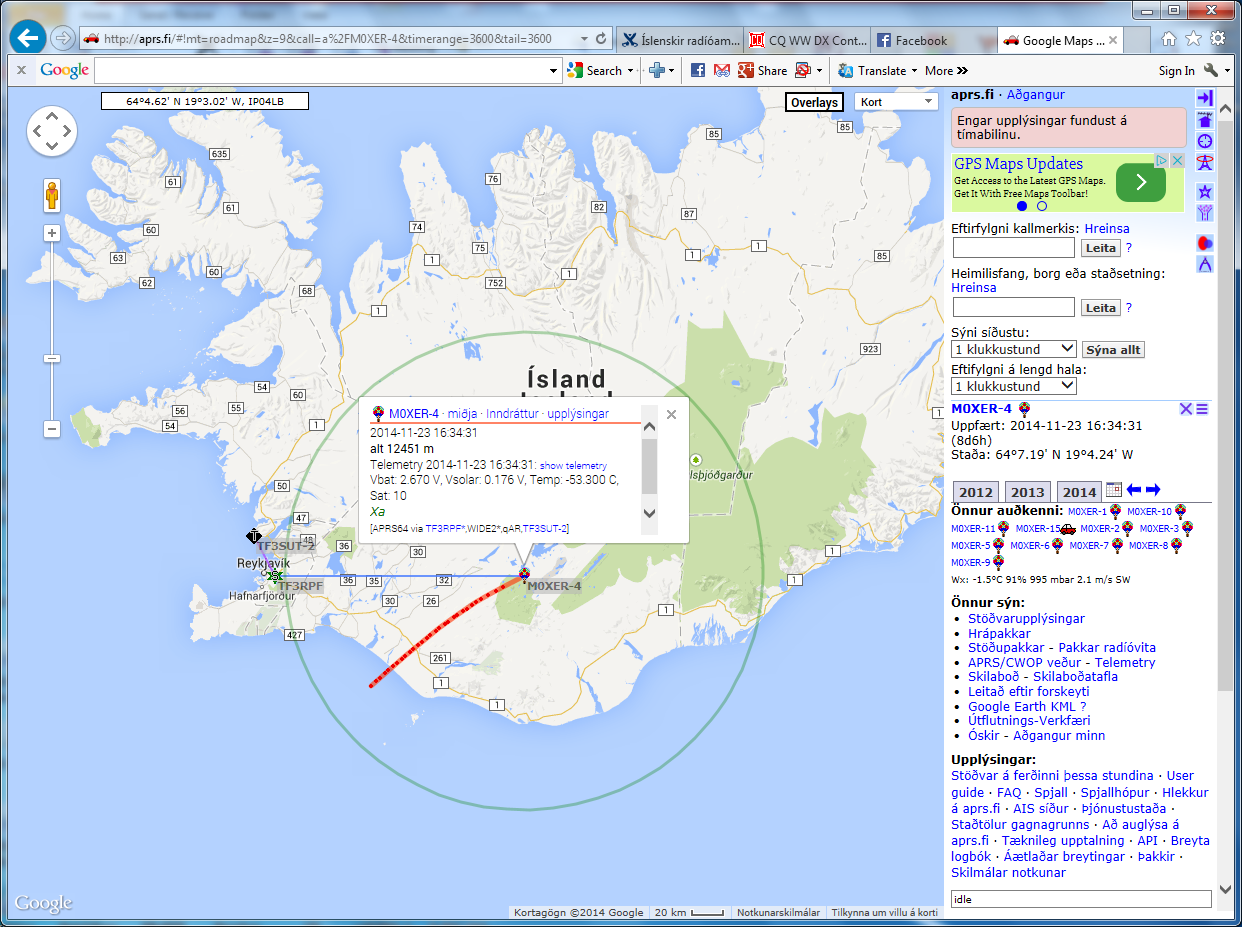Close the M0XER-4 info popup
Screen dimensions: 1242x927
pos(671,414)
